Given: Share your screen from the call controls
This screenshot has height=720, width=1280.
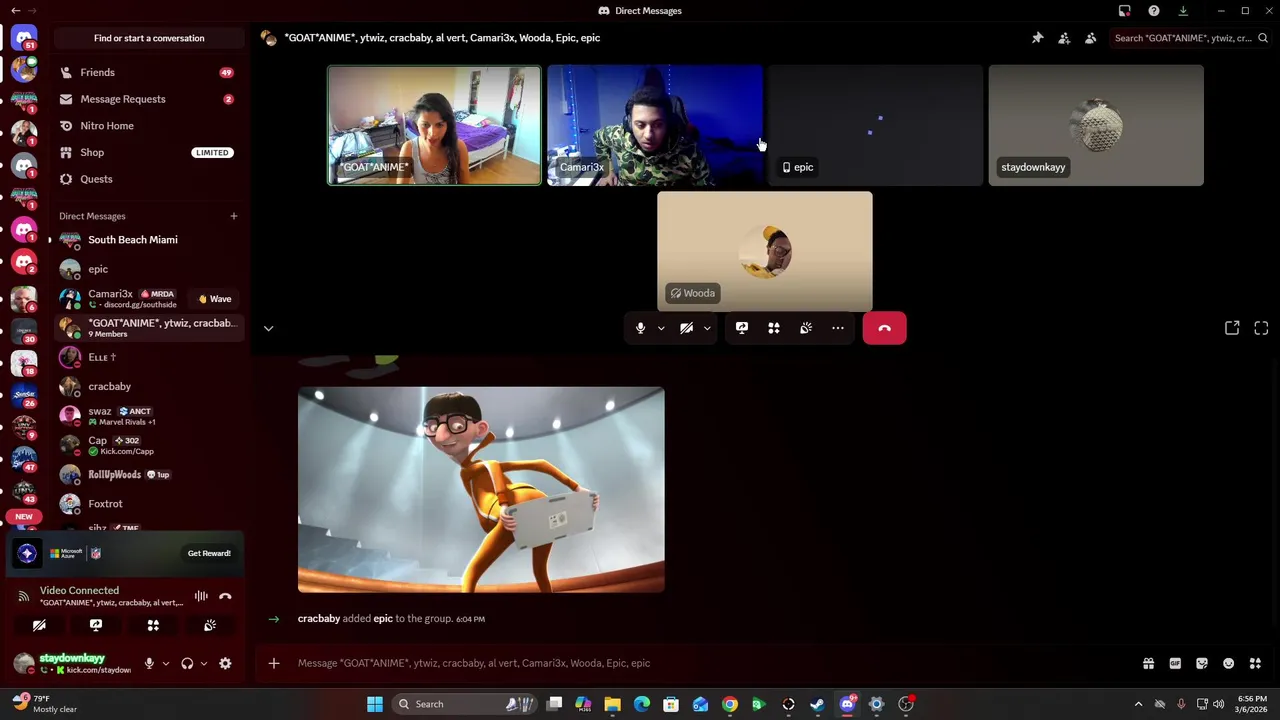Looking at the screenshot, I should (x=742, y=328).
